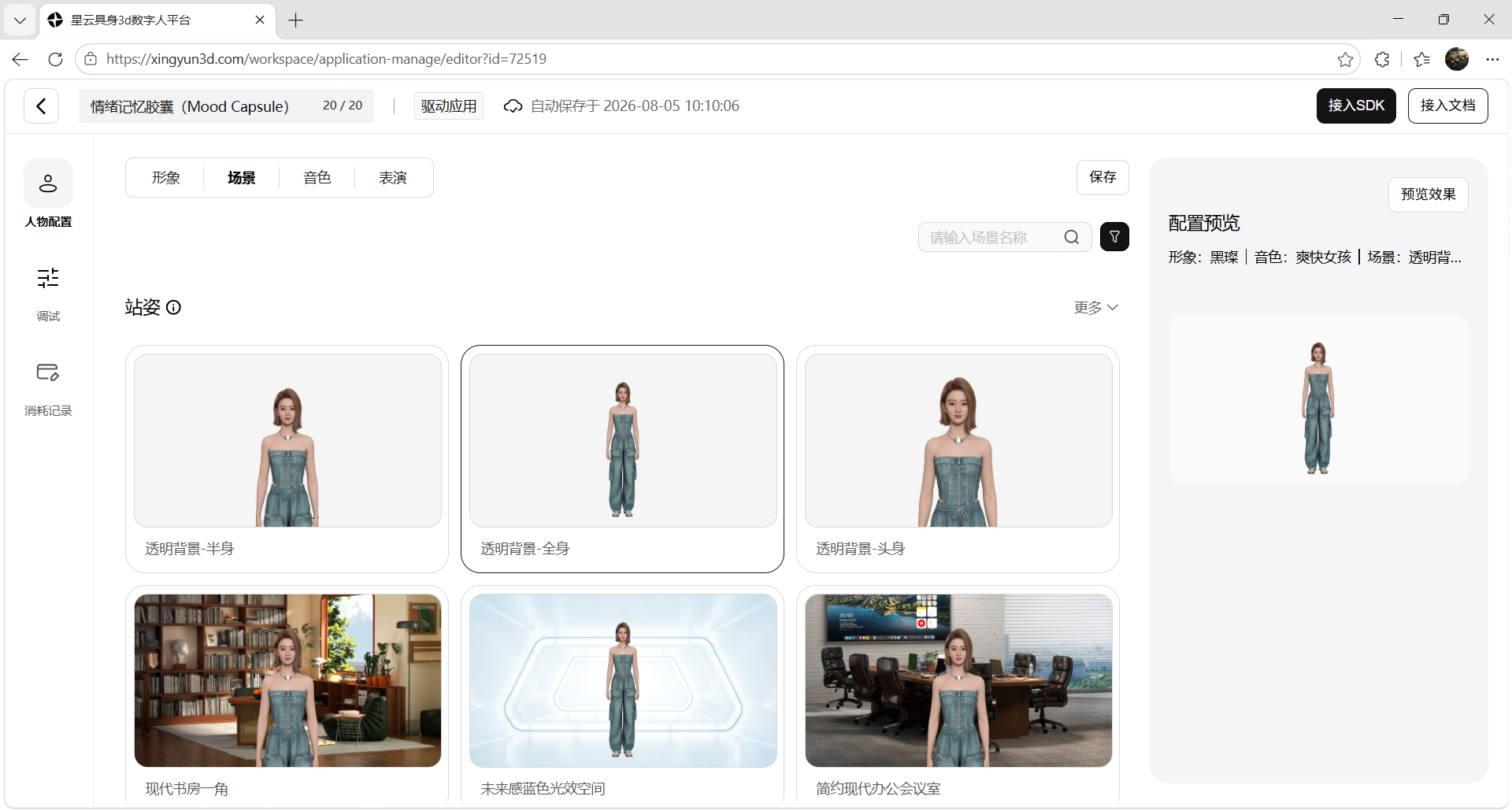Click the info icon next to 站姿
Image resolution: width=1512 pixels, height=811 pixels.
[x=174, y=307]
